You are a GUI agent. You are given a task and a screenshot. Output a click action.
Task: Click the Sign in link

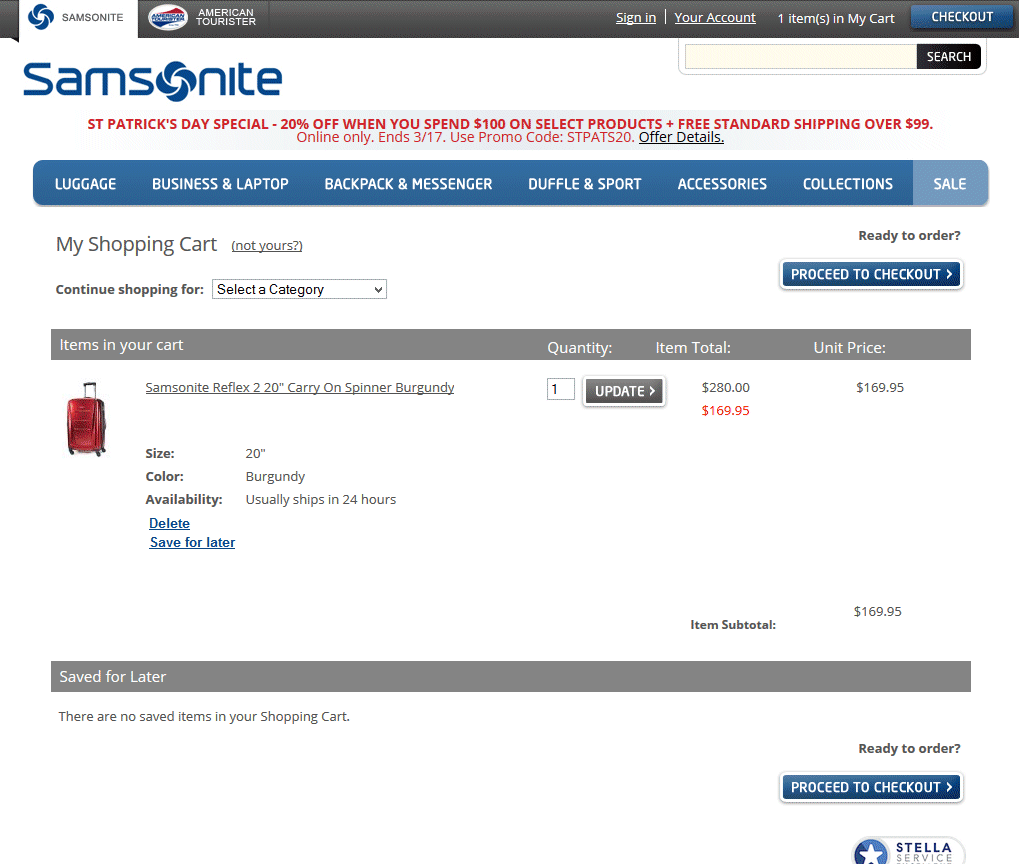(x=636, y=17)
